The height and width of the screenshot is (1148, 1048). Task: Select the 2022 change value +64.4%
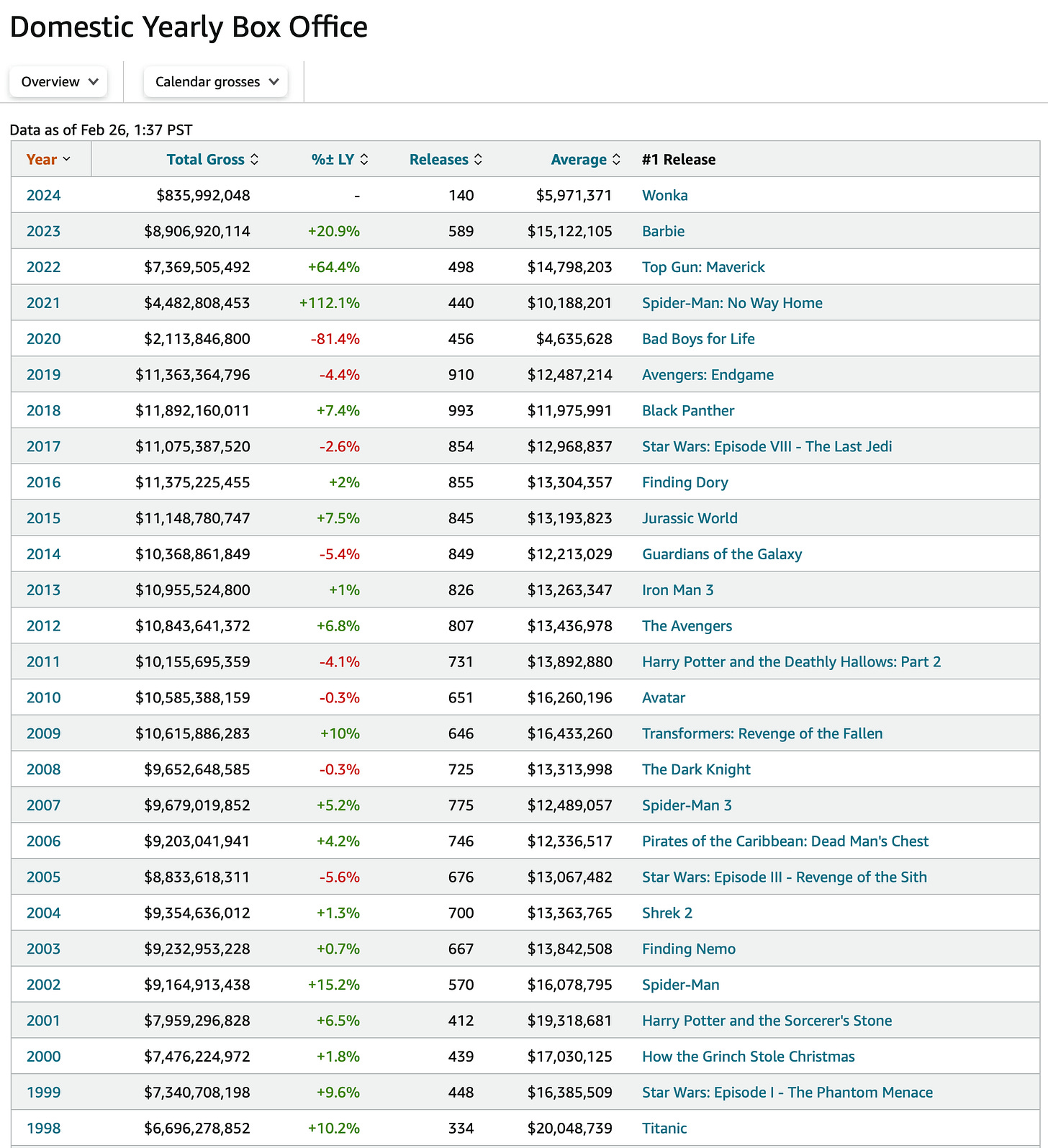(x=334, y=268)
